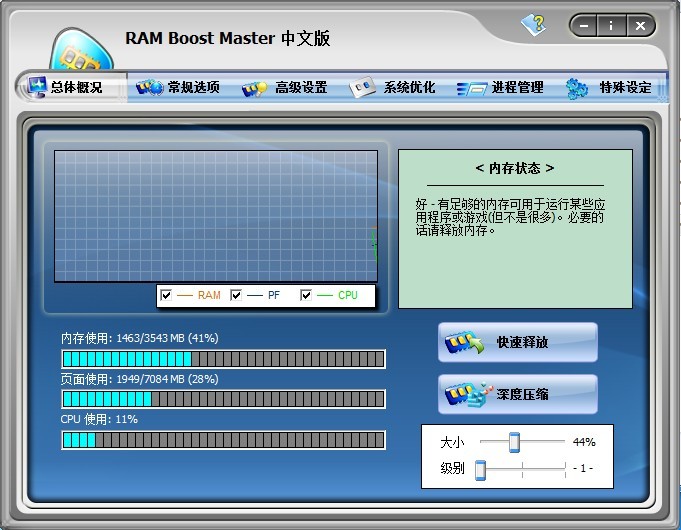Click the 总体概况 tab monitor icon
This screenshot has width=681, height=530.
coord(37,87)
